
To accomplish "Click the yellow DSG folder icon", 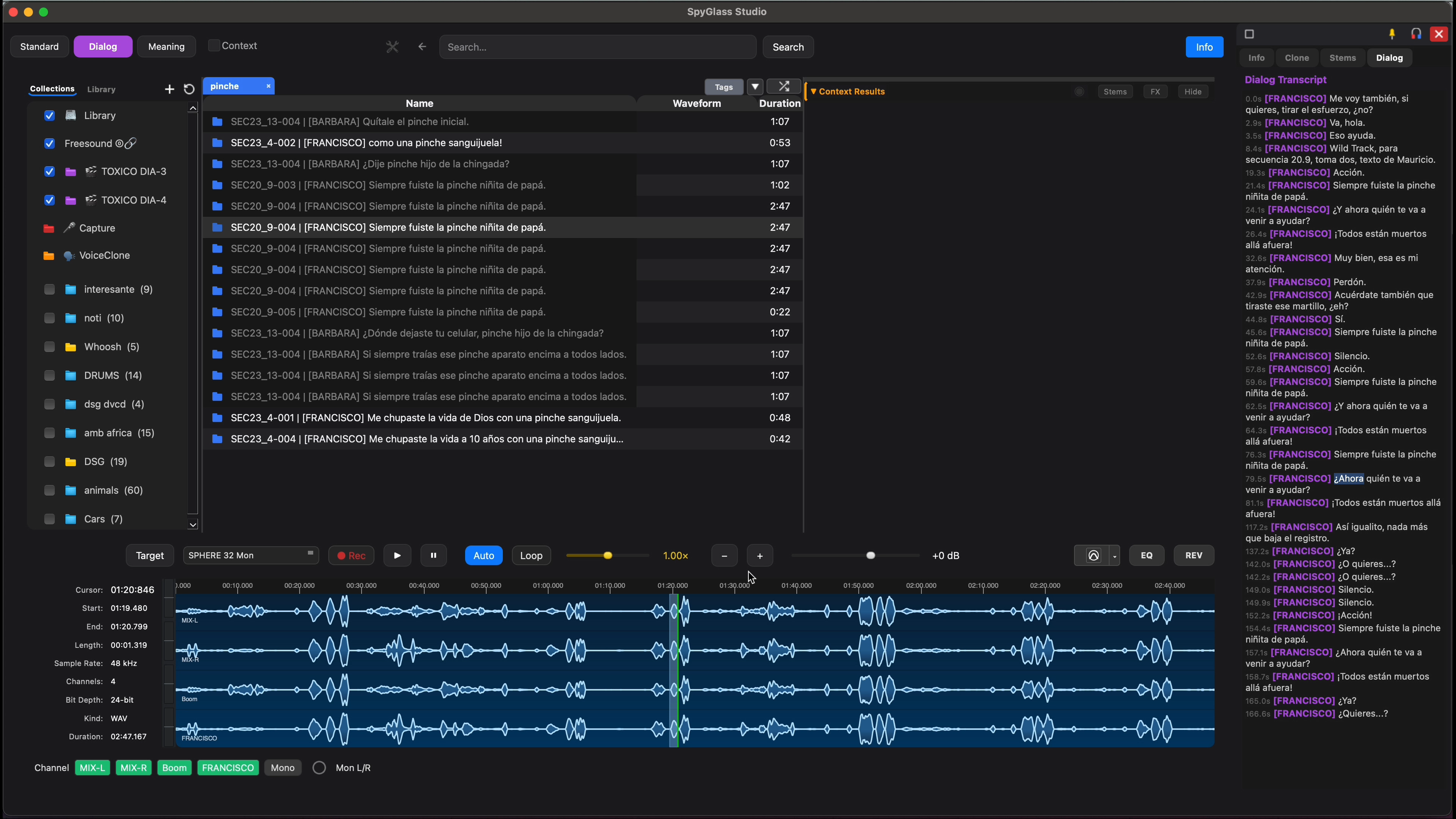I will pos(71,462).
